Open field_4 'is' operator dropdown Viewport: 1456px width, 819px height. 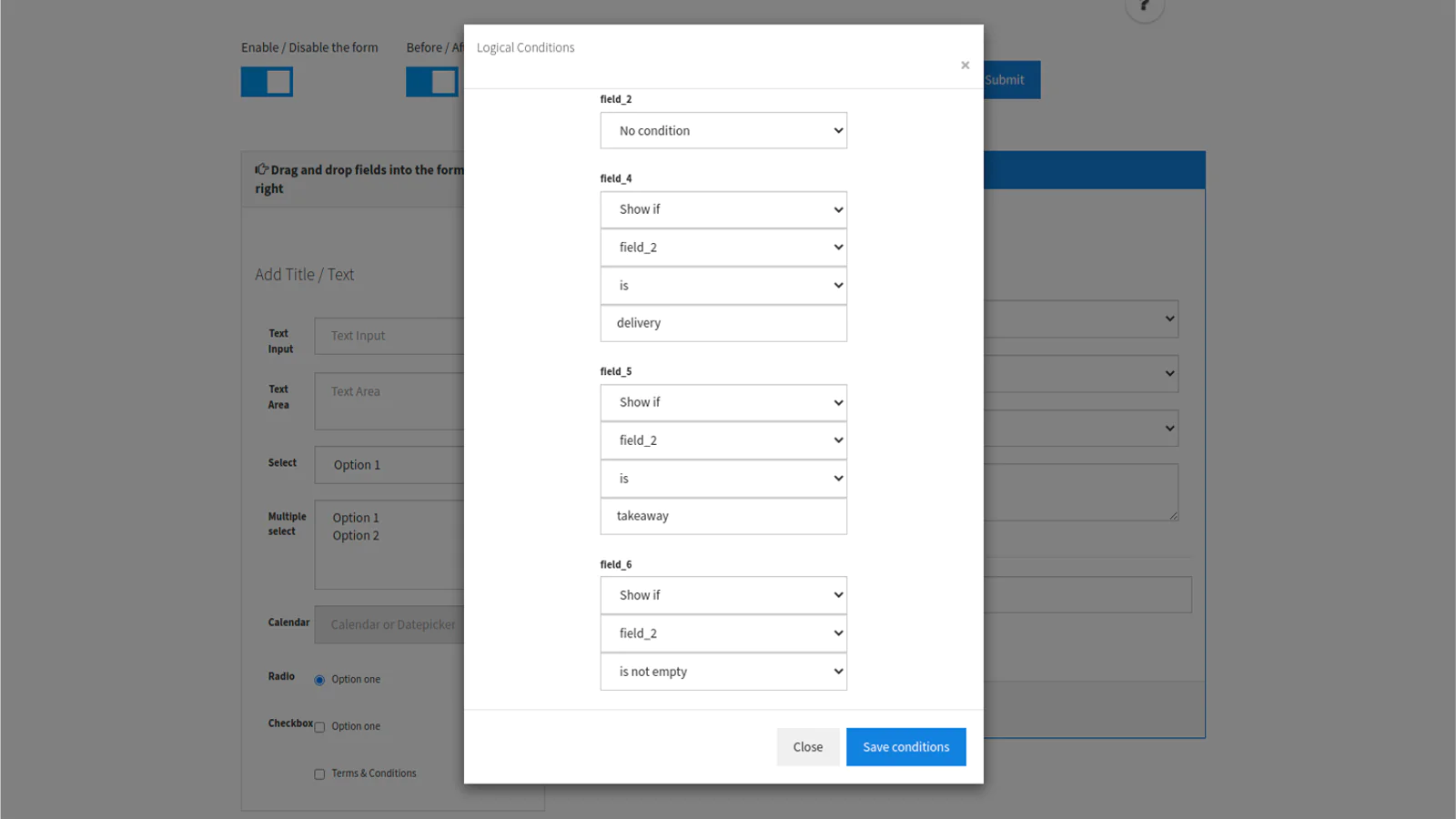coord(723,286)
